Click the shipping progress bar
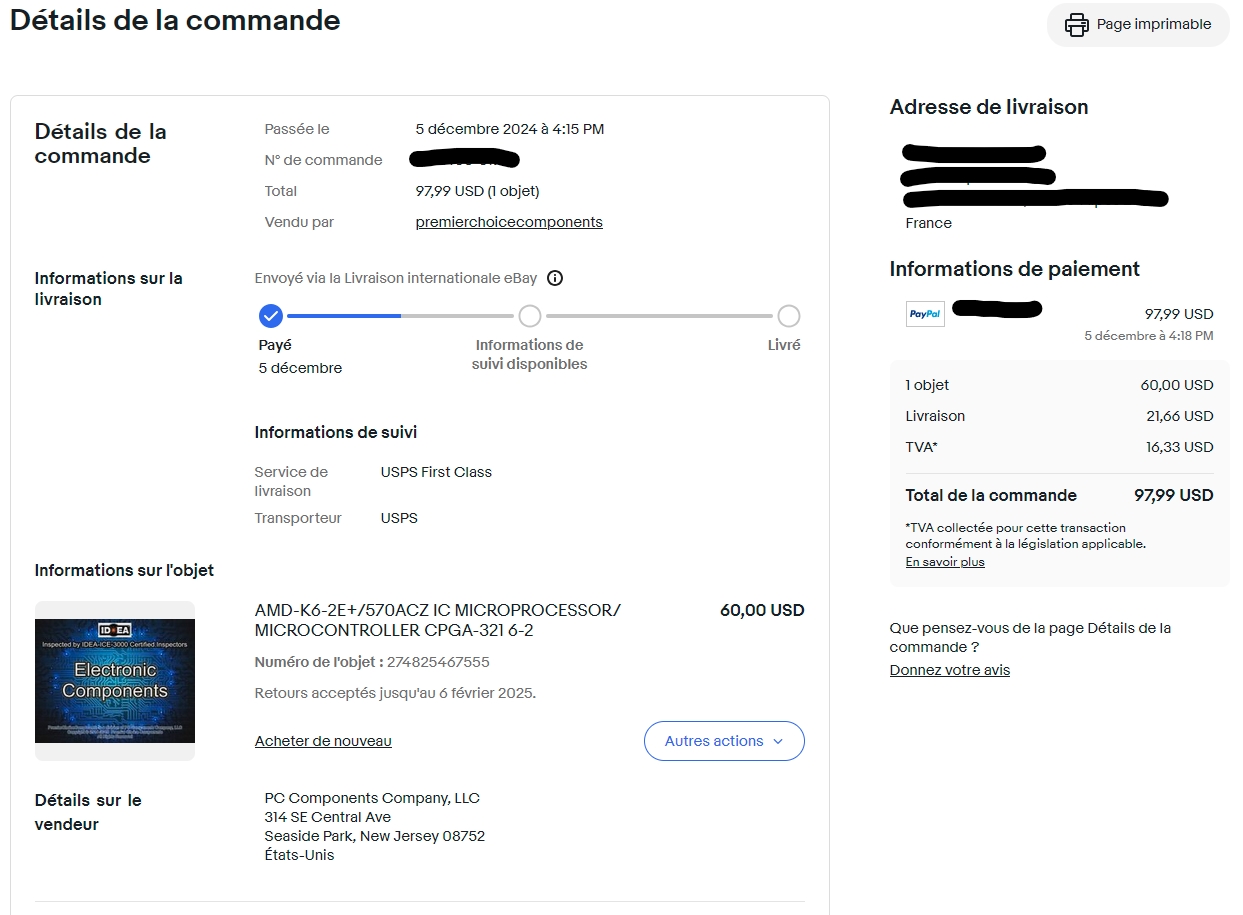 pyautogui.click(x=400, y=316)
